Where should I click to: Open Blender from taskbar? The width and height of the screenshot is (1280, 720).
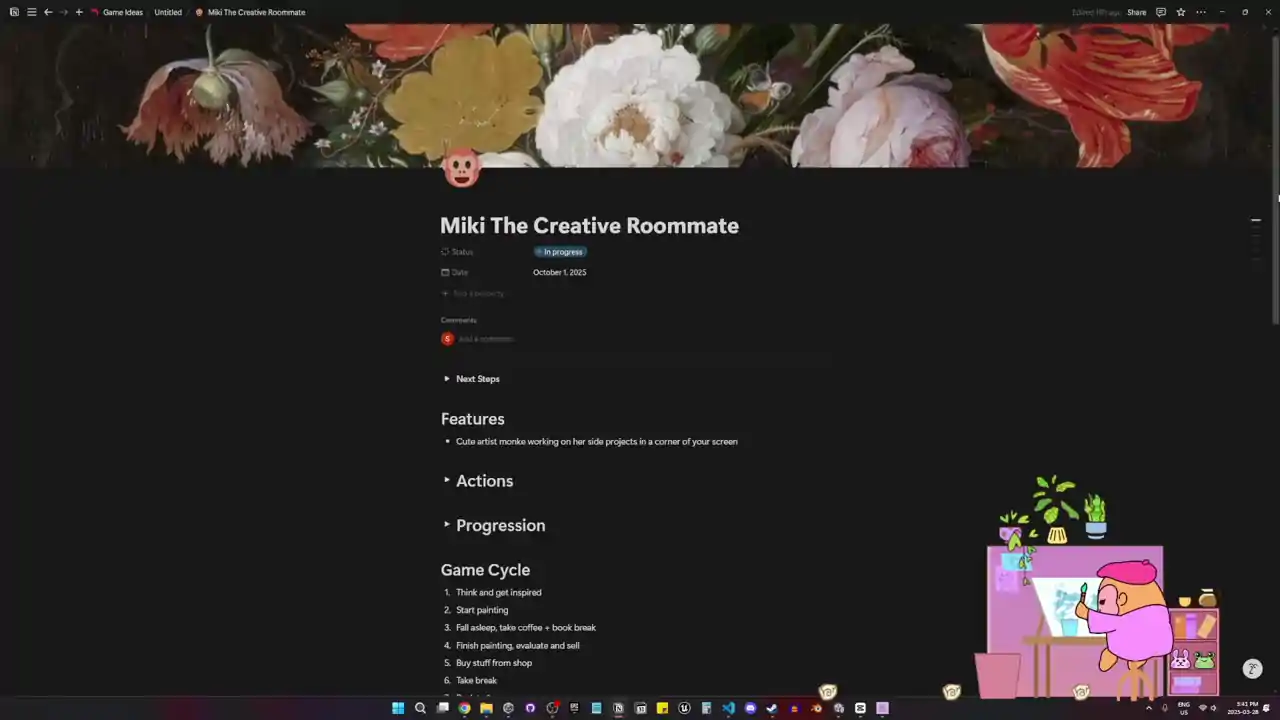tap(816, 708)
